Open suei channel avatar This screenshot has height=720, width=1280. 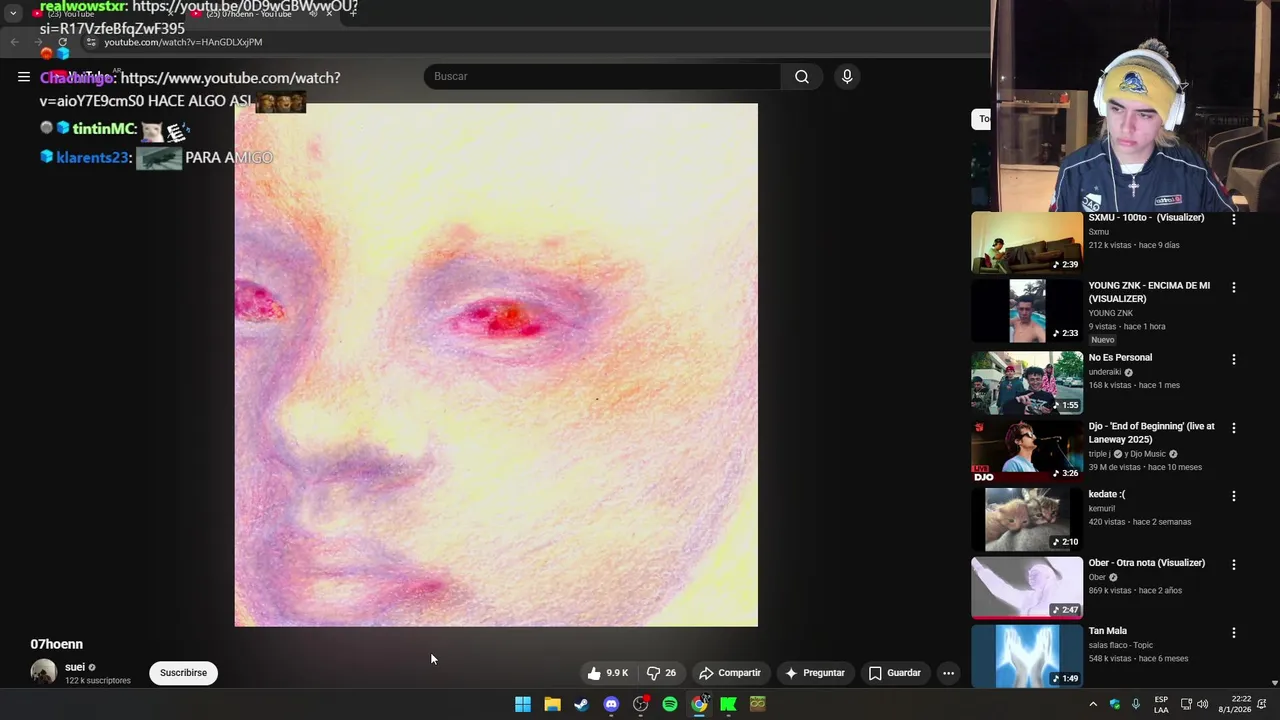43,672
